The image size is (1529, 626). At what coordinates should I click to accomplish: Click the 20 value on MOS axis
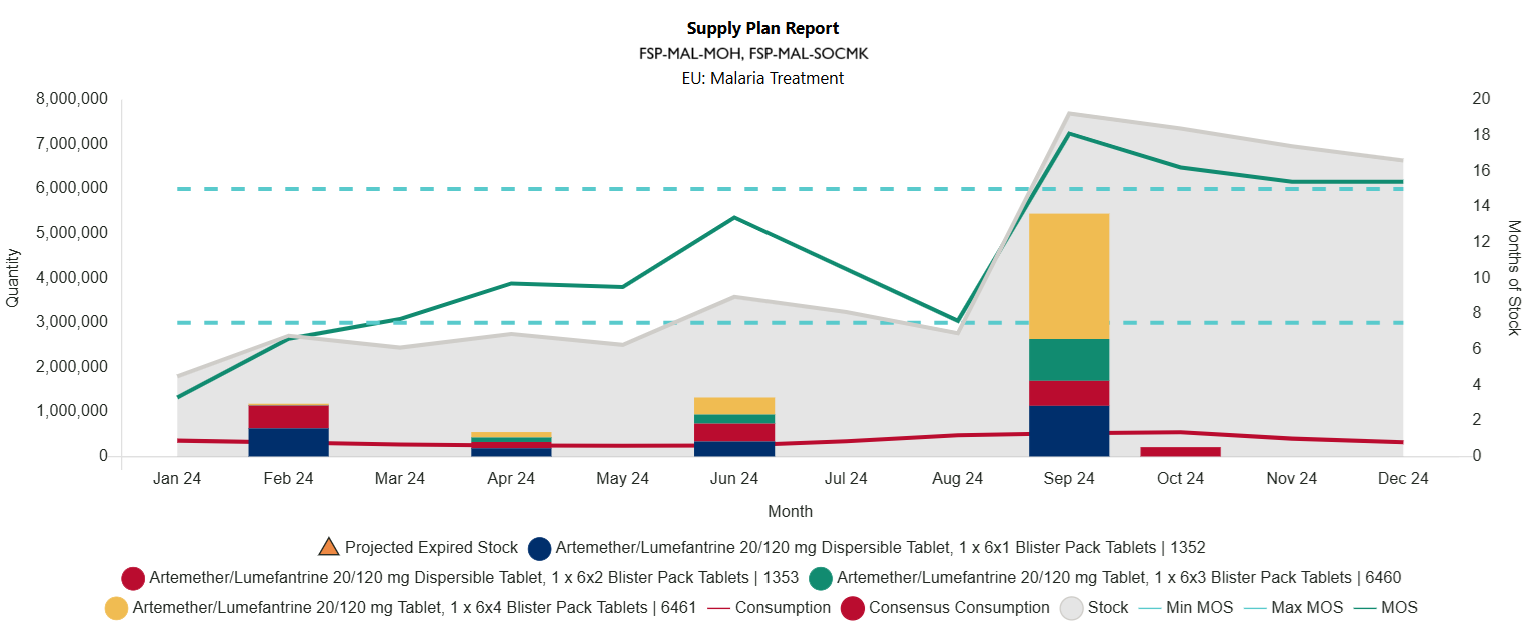(x=1481, y=98)
